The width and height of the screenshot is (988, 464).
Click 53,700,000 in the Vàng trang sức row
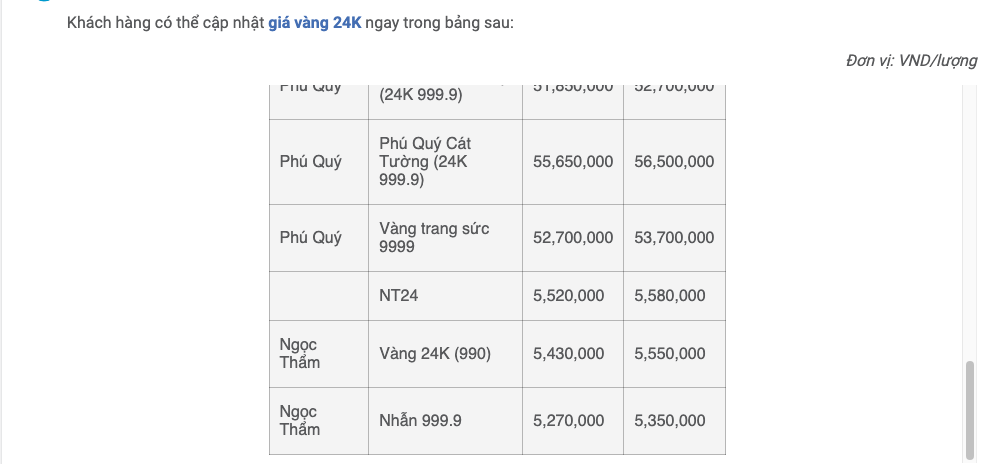(674, 238)
